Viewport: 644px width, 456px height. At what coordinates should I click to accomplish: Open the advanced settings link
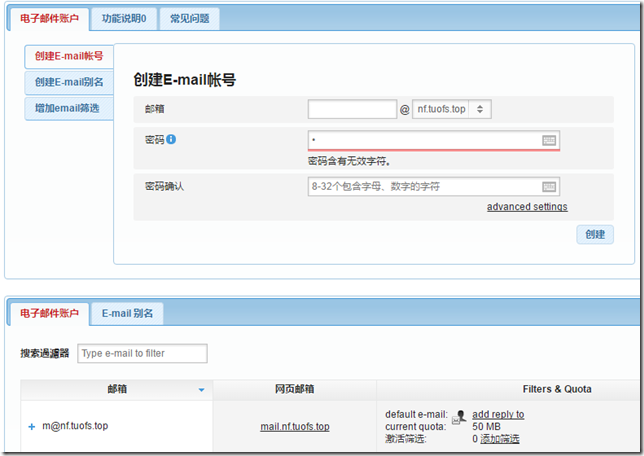pyautogui.click(x=527, y=207)
